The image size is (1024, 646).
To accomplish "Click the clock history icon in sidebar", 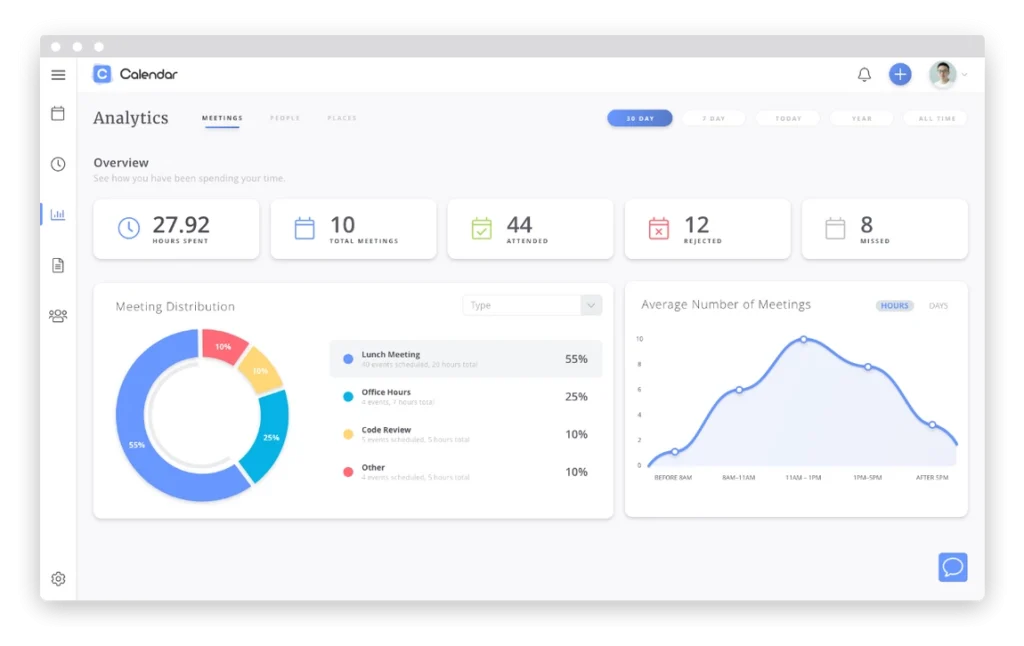I will tap(58, 164).
